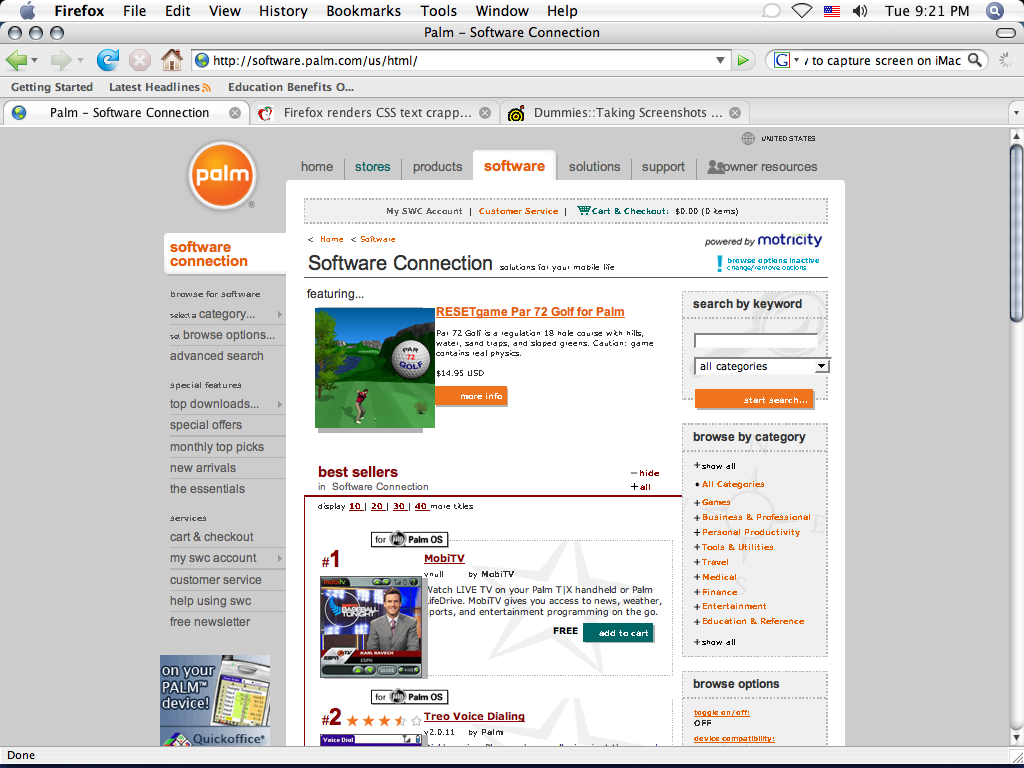Viewport: 1024px width, 768px height.
Task: Click the volume speaker menu bar icon
Action: click(860, 10)
